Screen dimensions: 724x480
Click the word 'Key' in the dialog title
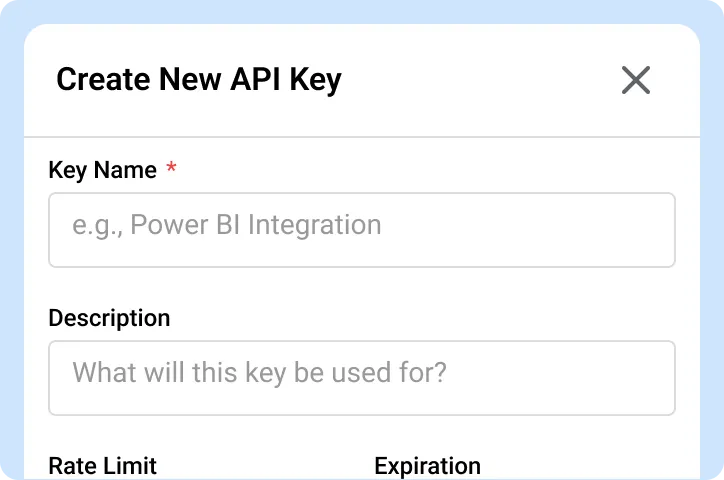[316, 80]
